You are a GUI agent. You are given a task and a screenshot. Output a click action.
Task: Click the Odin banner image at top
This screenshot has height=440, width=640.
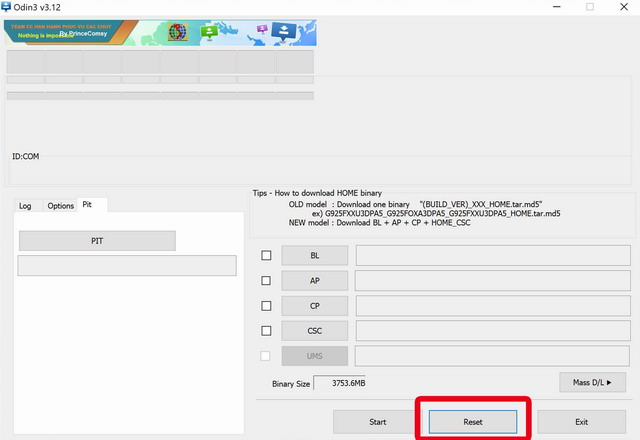pos(158,32)
